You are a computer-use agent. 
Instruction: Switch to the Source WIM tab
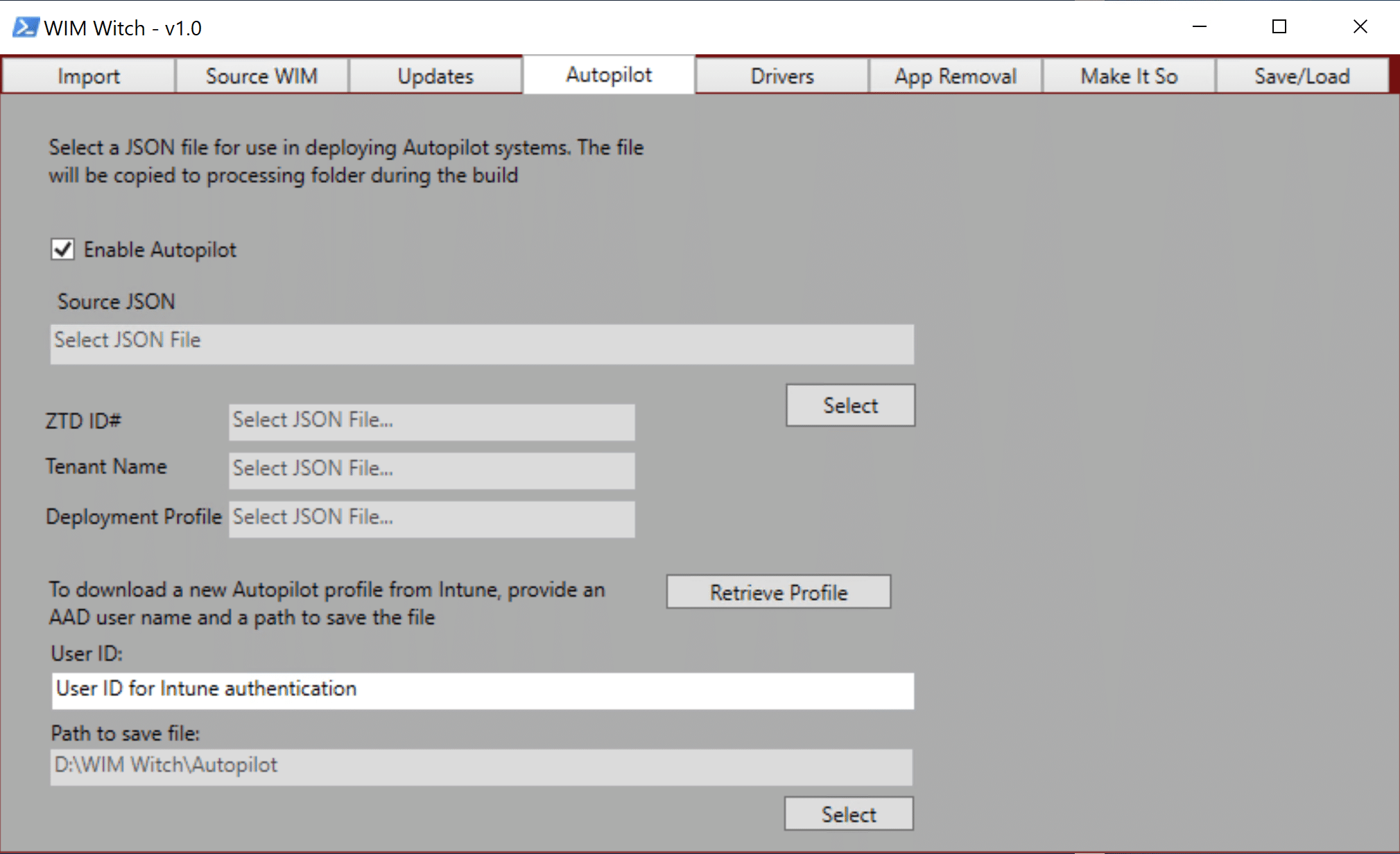(261, 76)
